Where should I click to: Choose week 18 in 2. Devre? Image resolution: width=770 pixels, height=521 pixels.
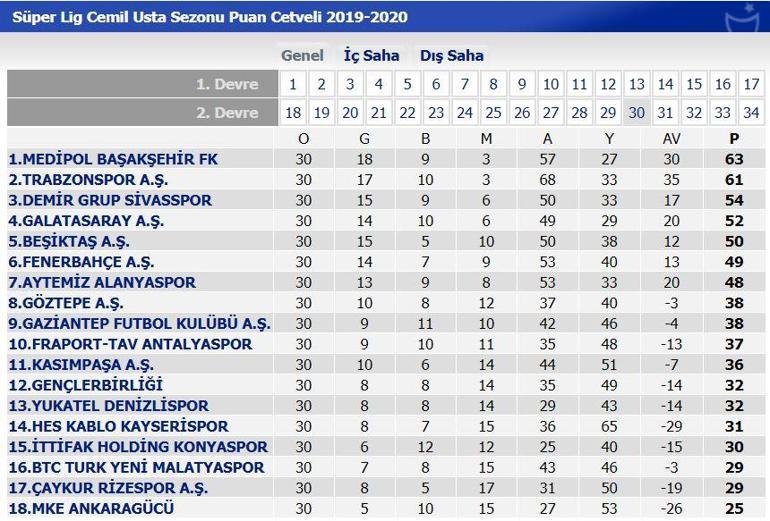(293, 113)
